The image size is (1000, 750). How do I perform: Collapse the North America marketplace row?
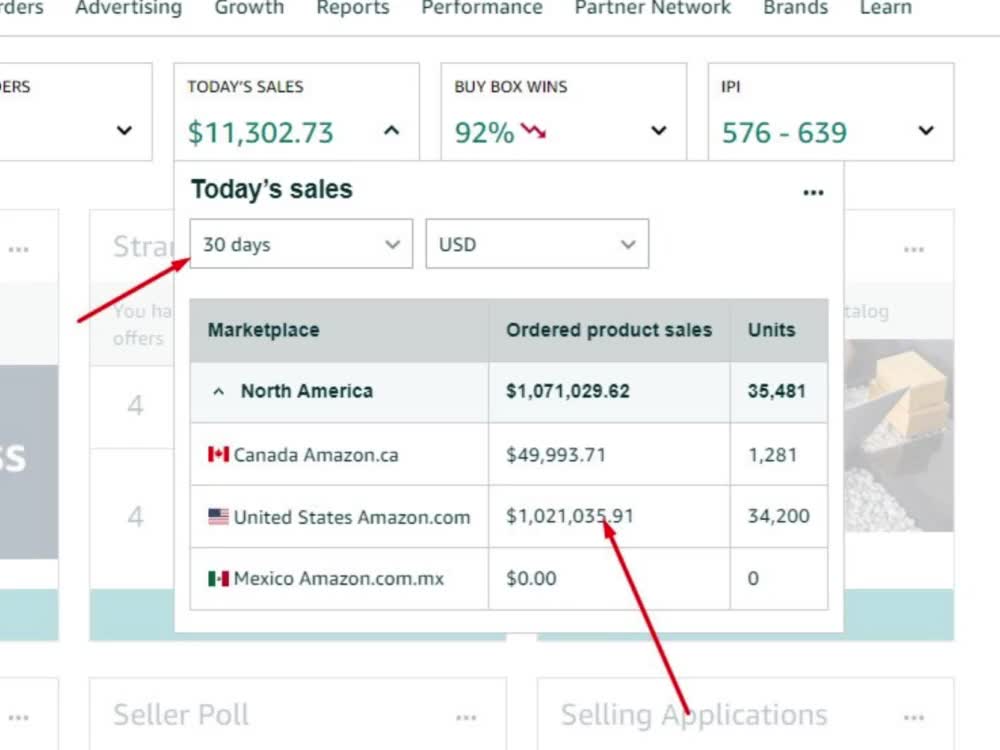[x=218, y=392]
